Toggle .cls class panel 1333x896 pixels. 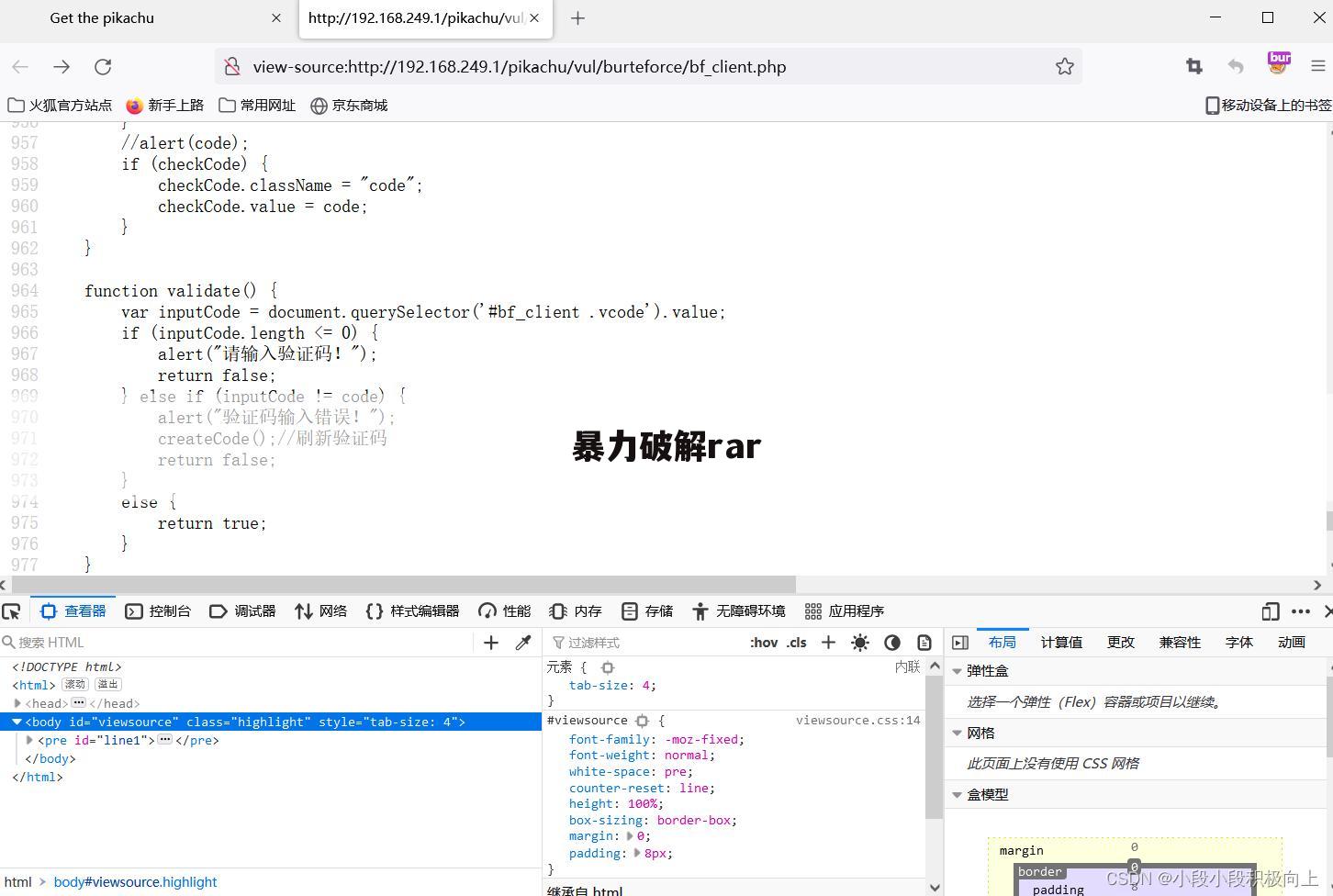(797, 643)
